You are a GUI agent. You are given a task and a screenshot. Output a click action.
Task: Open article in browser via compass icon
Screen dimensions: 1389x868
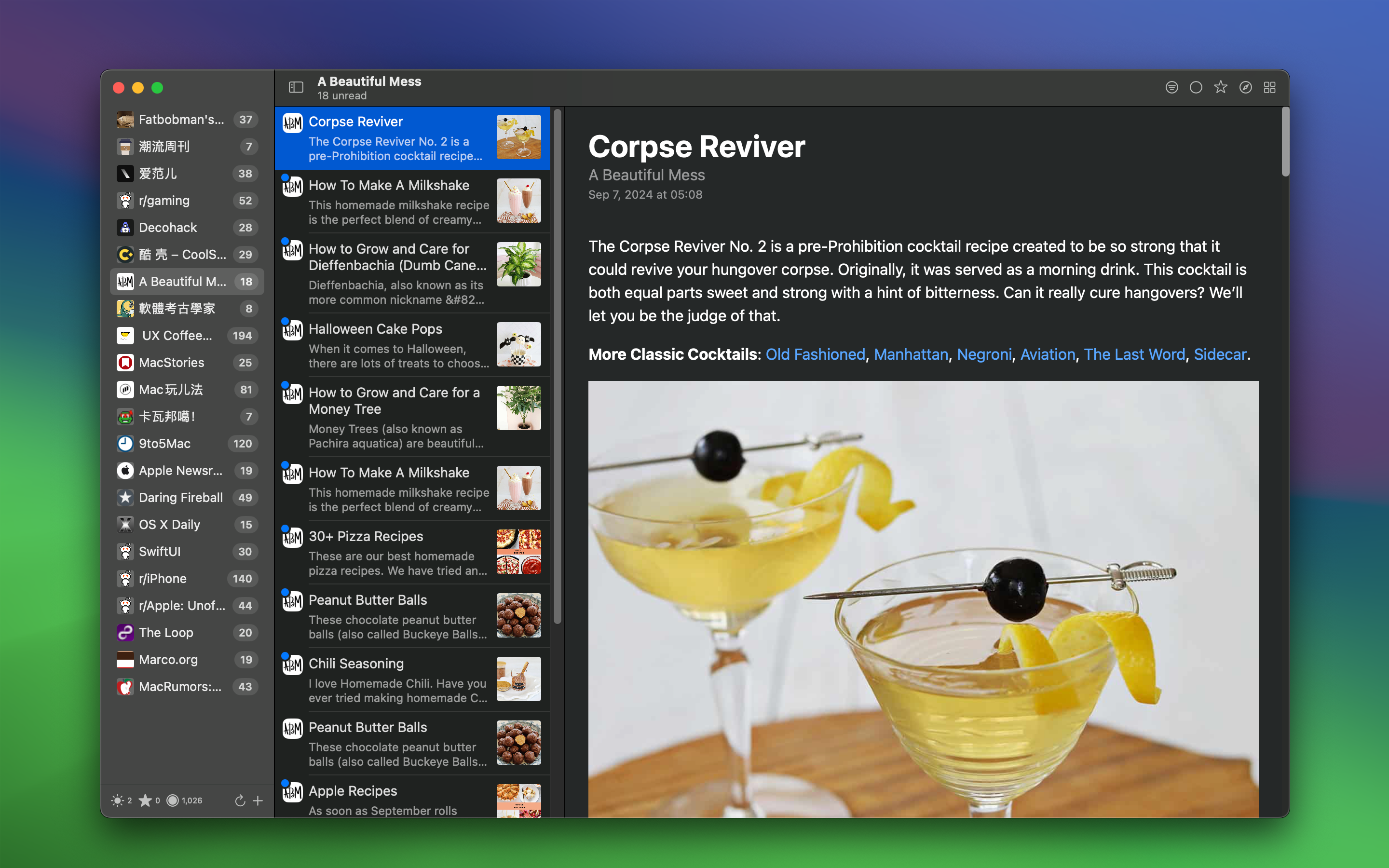click(1245, 87)
